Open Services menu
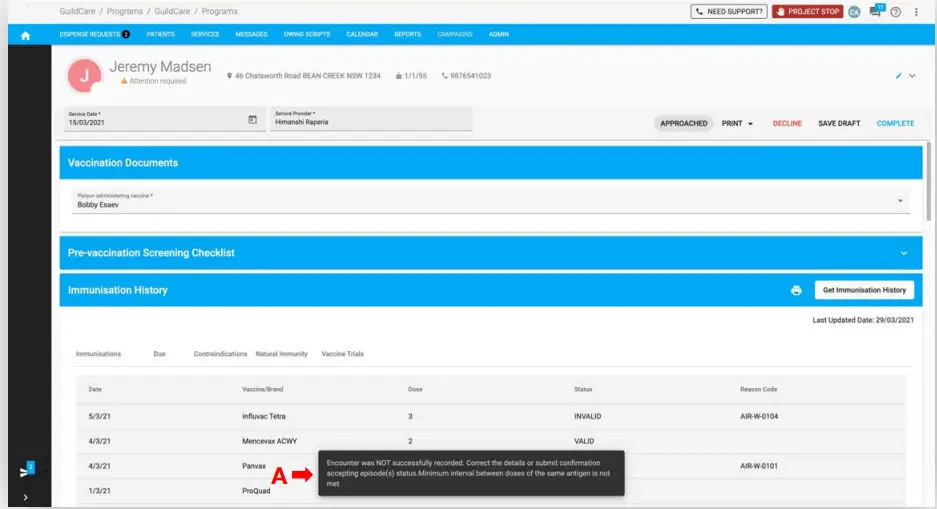The height and width of the screenshot is (509, 937). click(x=205, y=35)
